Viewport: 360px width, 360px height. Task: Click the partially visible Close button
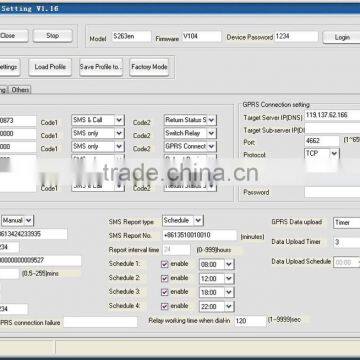pyautogui.click(x=13, y=36)
